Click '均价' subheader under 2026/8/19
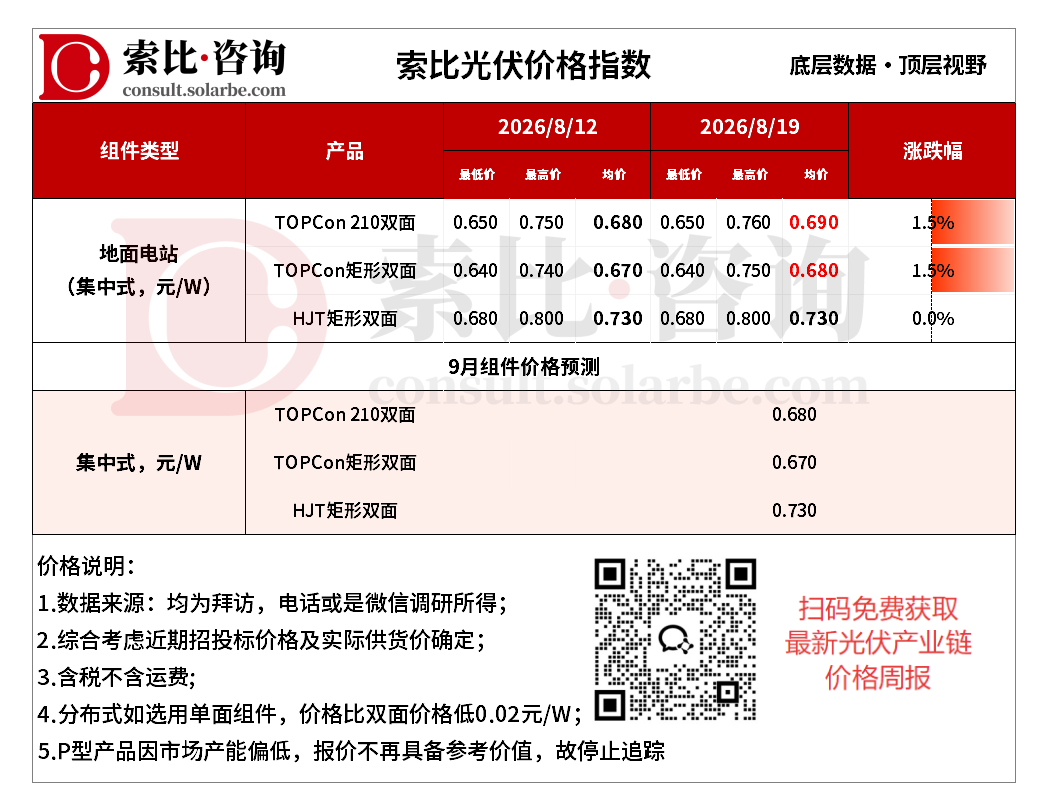 pos(815,175)
